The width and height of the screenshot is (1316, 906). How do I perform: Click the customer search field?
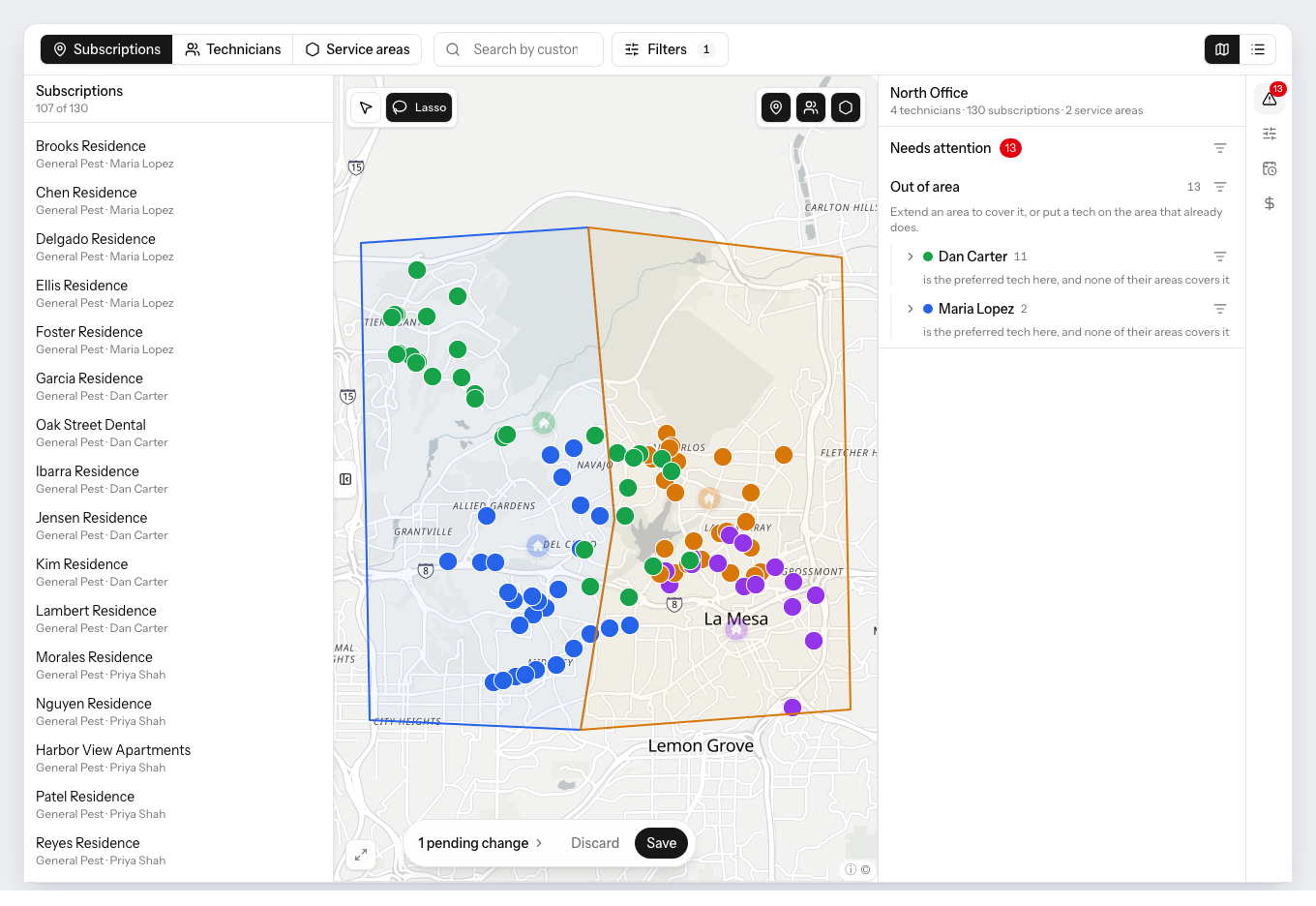[x=519, y=49]
